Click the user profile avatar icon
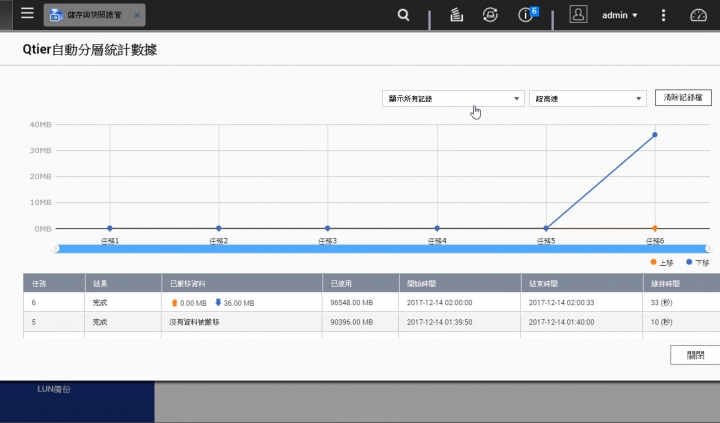720x423 pixels. tap(578, 15)
